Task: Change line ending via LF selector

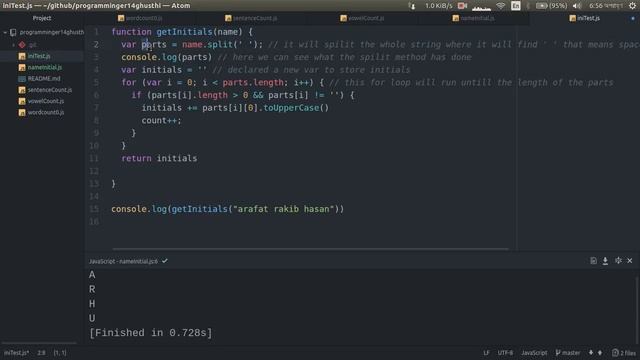Action: tap(486, 353)
